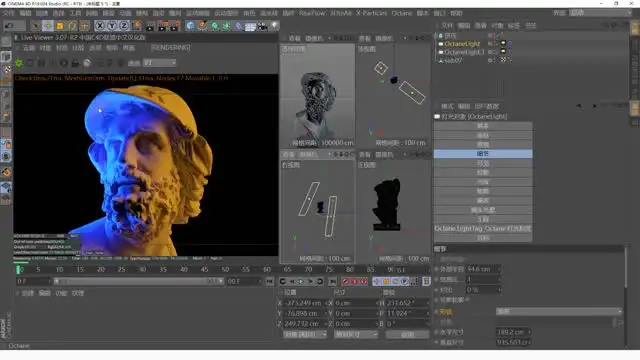Image resolution: width=640 pixels, height=360 pixels.
Task: Open the highlighted Details attribute tab
Action: [x=483, y=153]
